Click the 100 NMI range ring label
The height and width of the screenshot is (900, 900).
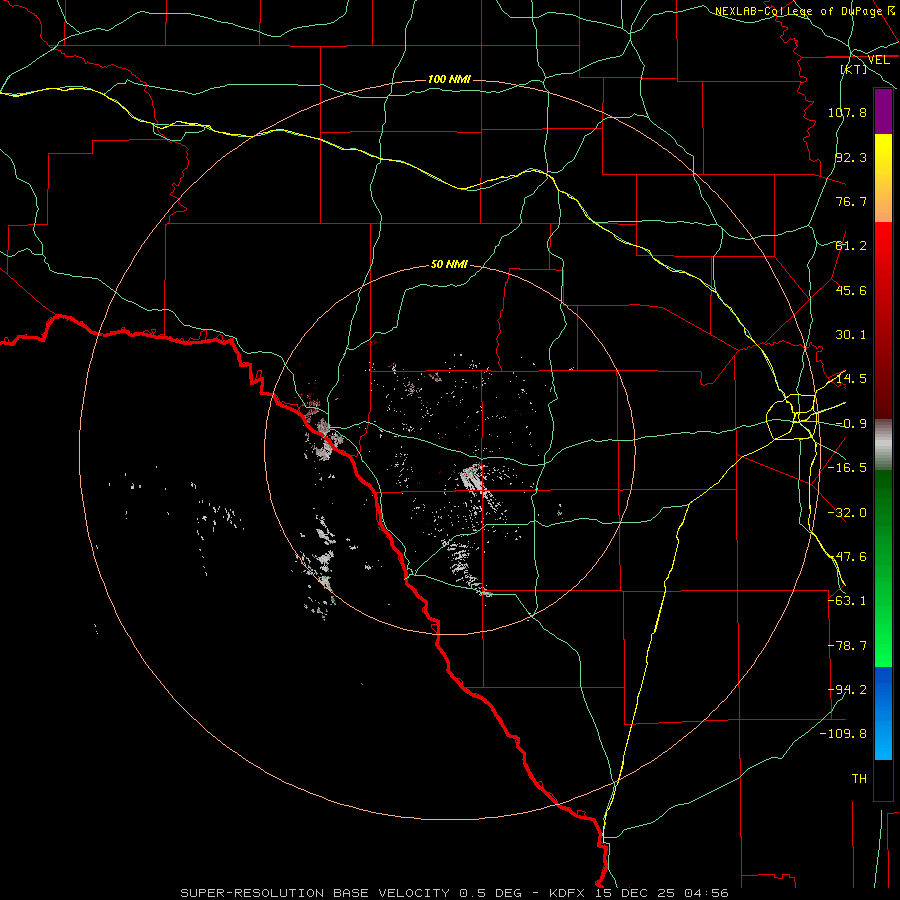click(449, 79)
